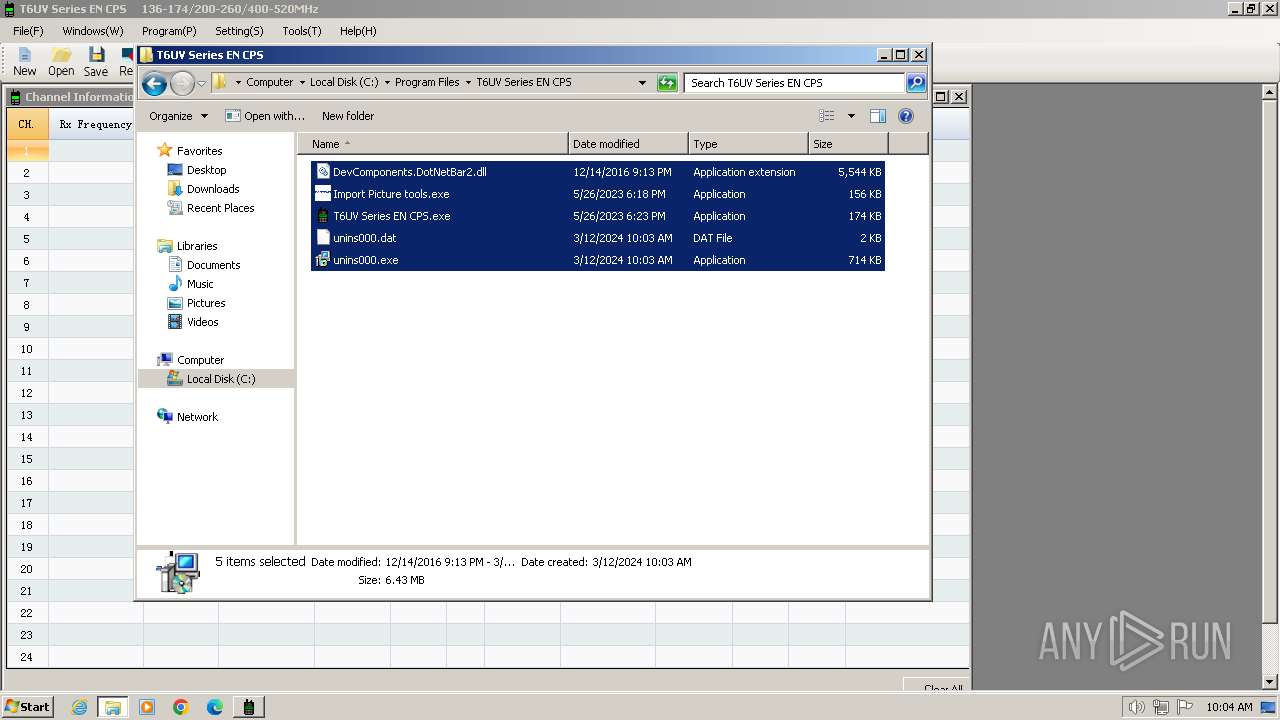Open the Organize dropdown
Image resolution: width=1280 pixels, height=720 pixels.
pyautogui.click(x=178, y=116)
